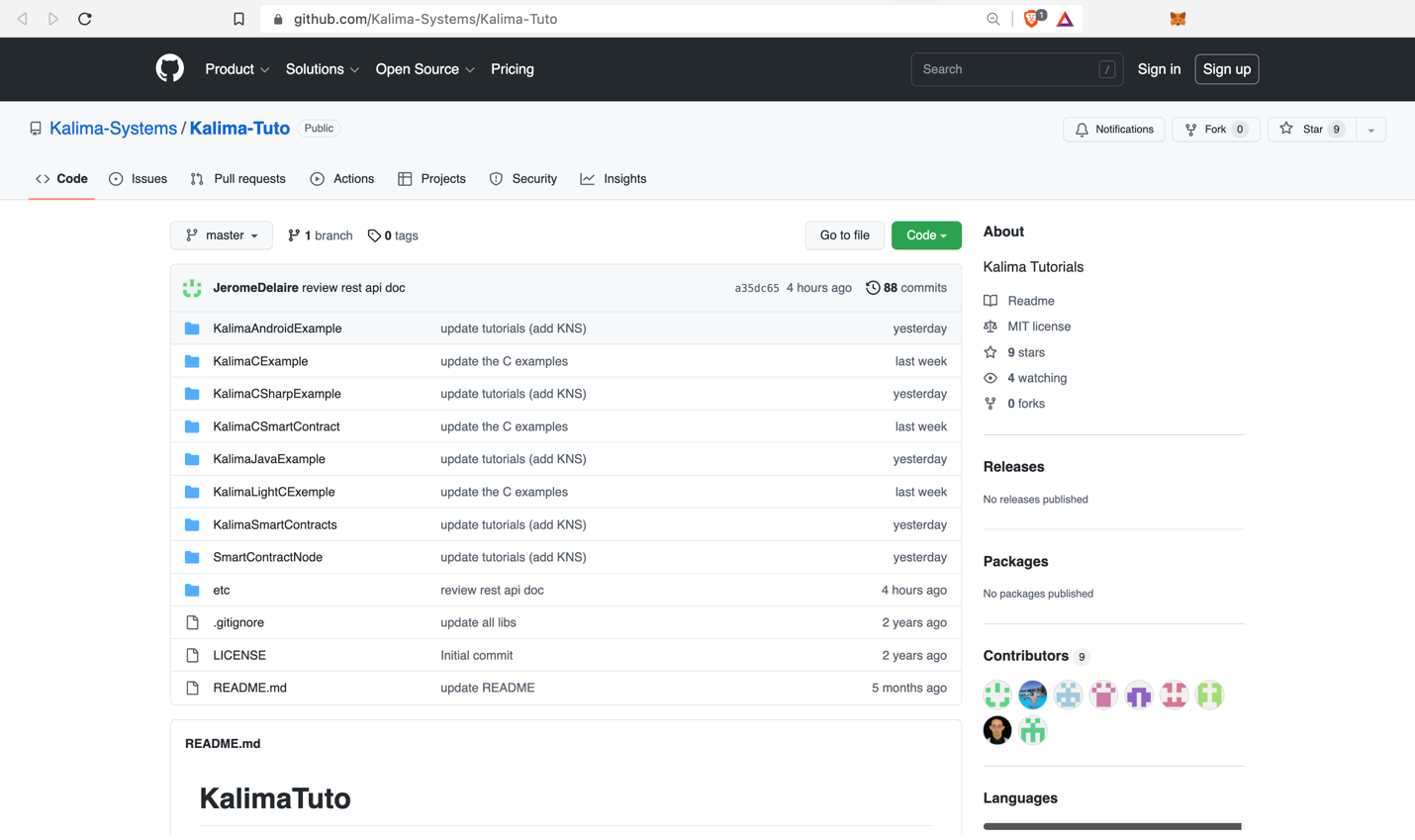Click the zoom magnifier icon in the address bar
Screen dimensions: 1415x840
tap(992, 19)
